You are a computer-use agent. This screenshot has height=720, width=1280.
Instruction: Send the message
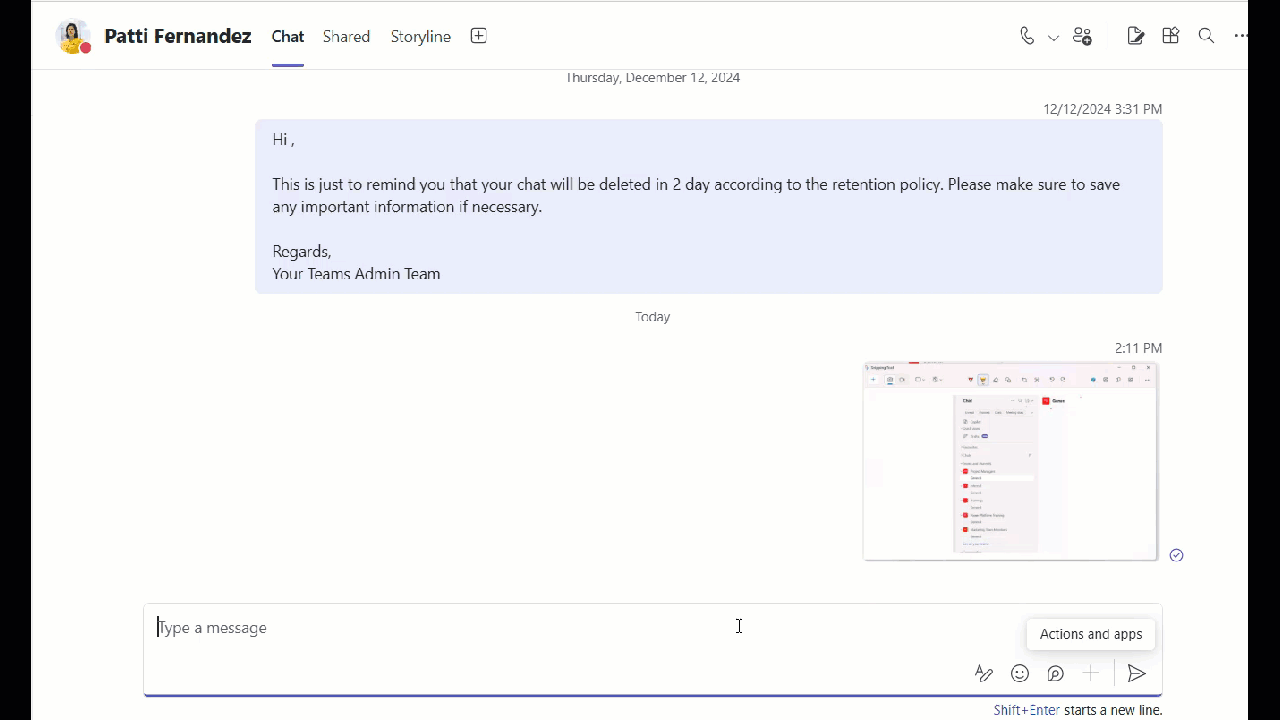pyautogui.click(x=1136, y=673)
